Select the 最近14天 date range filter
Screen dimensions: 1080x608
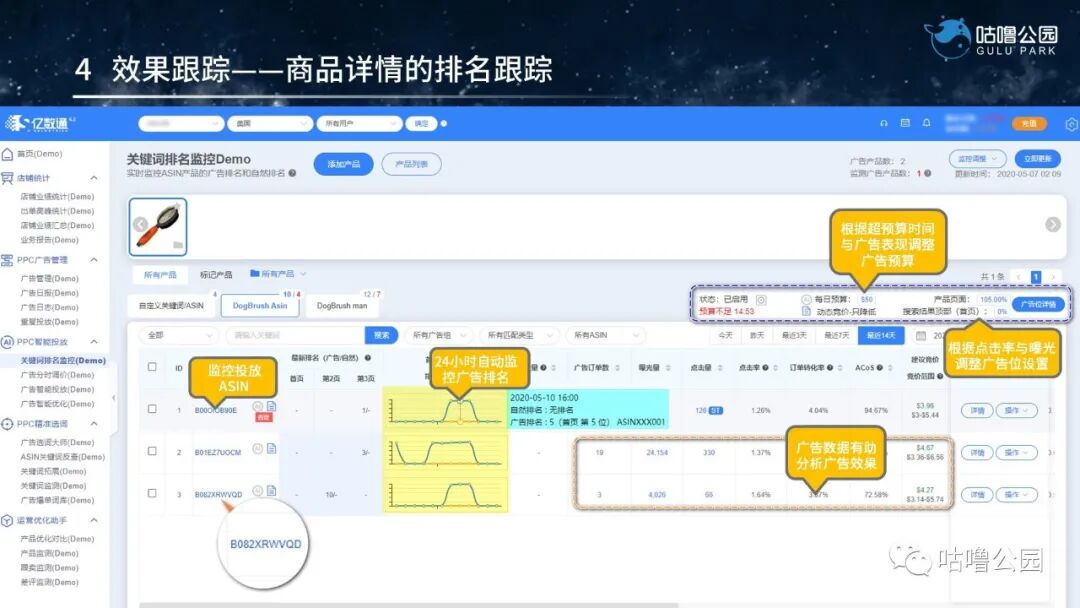(x=880, y=335)
